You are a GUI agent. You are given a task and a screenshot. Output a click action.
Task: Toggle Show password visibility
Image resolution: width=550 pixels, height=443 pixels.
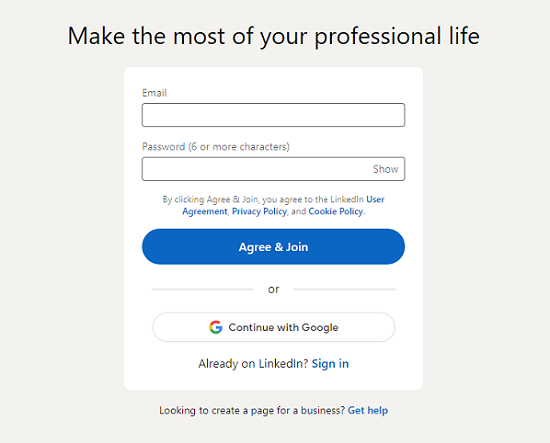click(385, 169)
